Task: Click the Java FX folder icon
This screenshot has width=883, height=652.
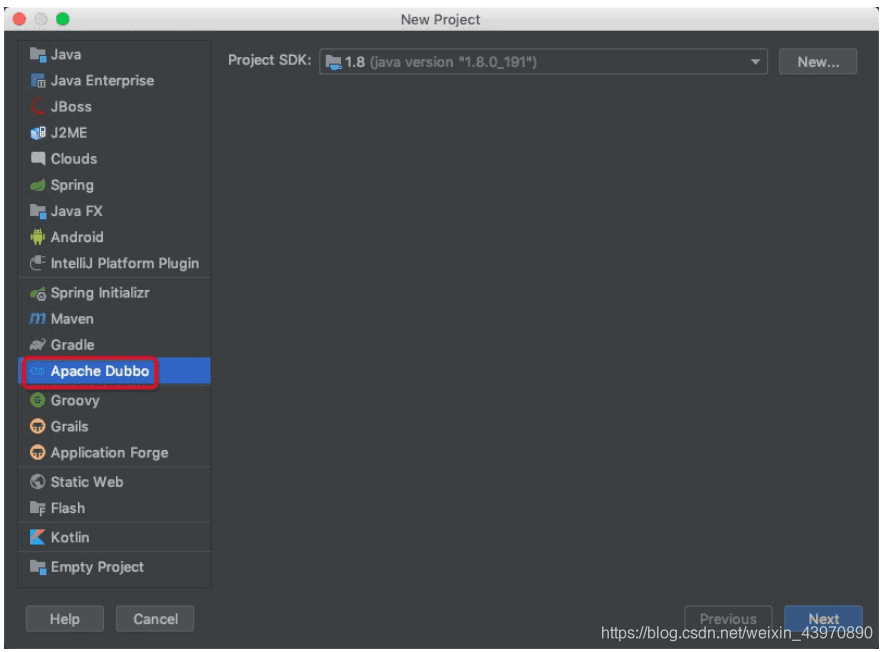Action: click(x=38, y=211)
